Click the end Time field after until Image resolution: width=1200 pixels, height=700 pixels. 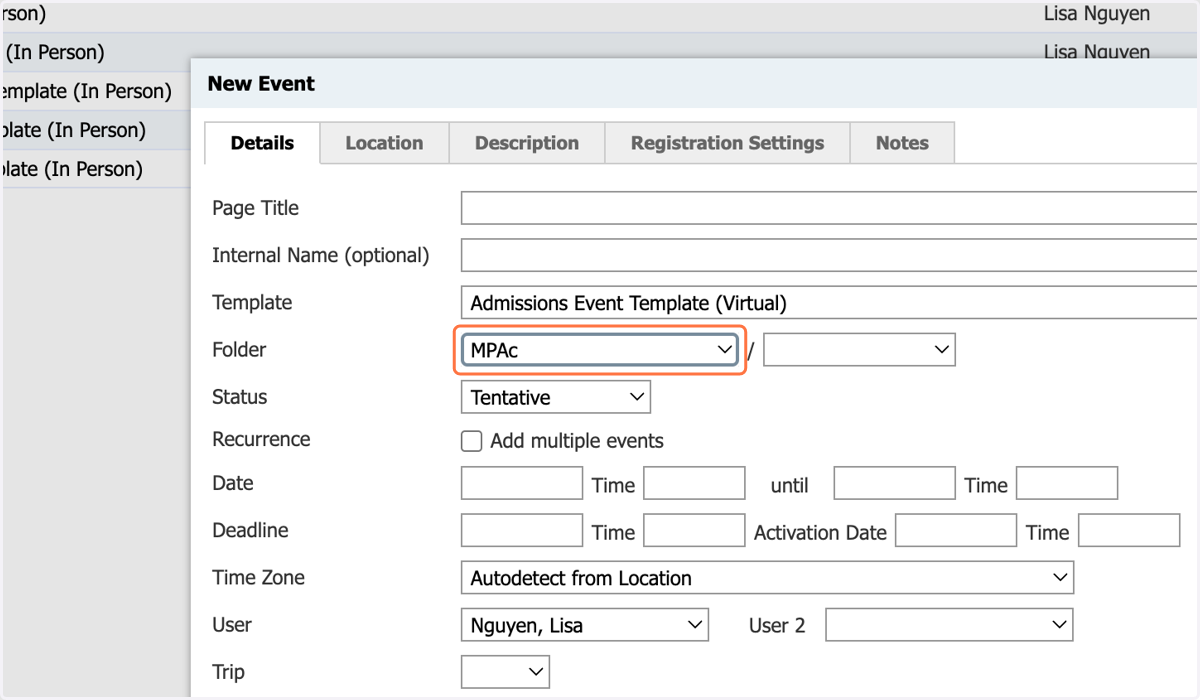[1067, 483]
